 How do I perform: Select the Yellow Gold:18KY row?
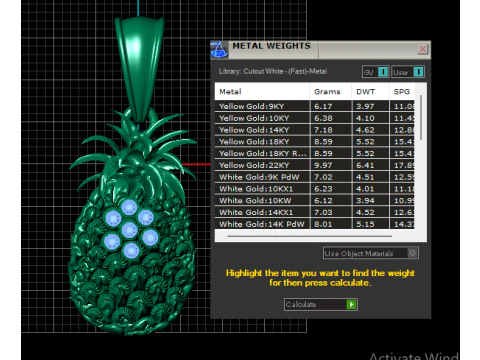pyautogui.click(x=315, y=142)
